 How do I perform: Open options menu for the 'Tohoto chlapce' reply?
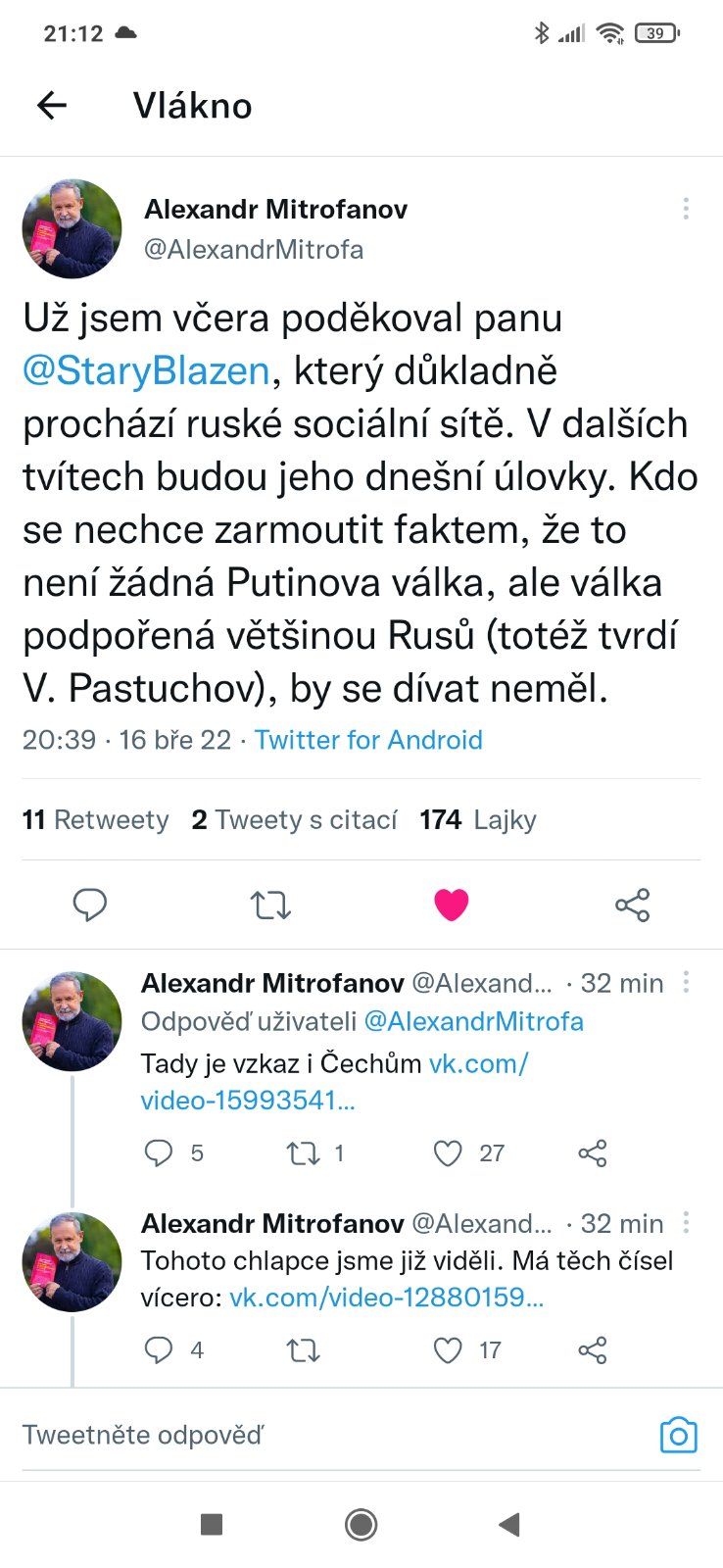pyautogui.click(x=686, y=1222)
